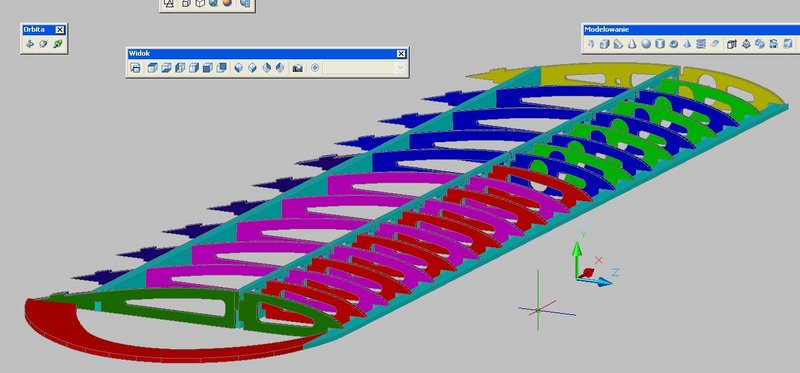Click the Widok toolbar title bar

(267, 54)
